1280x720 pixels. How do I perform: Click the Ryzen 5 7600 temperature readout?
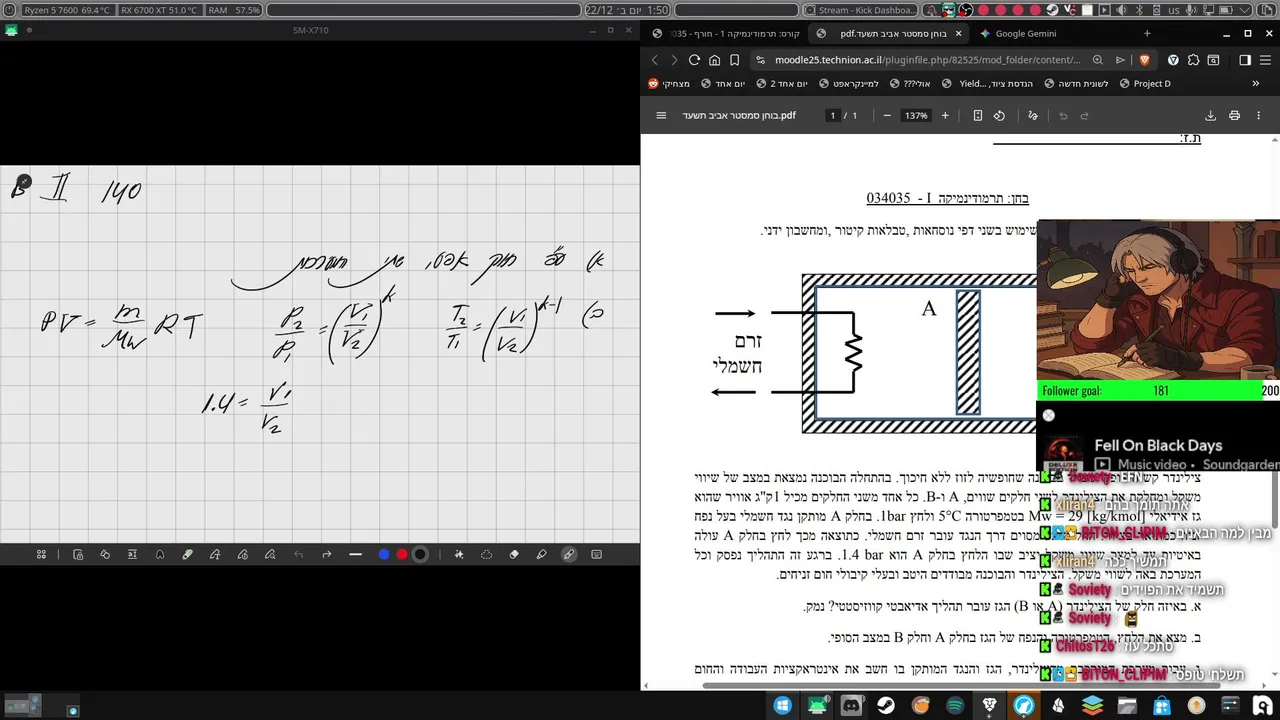67,10
